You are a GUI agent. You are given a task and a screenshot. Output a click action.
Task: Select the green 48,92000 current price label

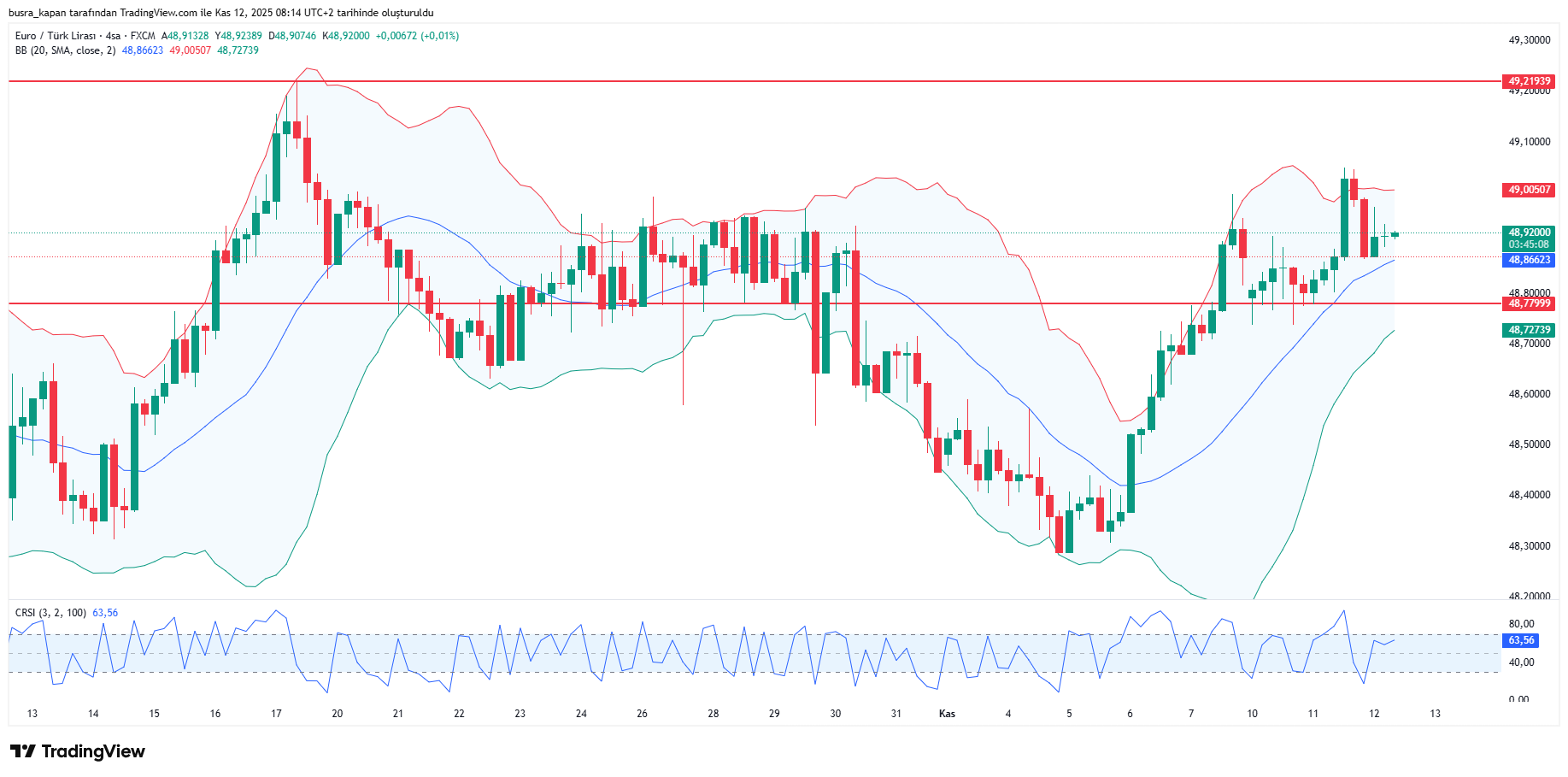click(x=1528, y=233)
